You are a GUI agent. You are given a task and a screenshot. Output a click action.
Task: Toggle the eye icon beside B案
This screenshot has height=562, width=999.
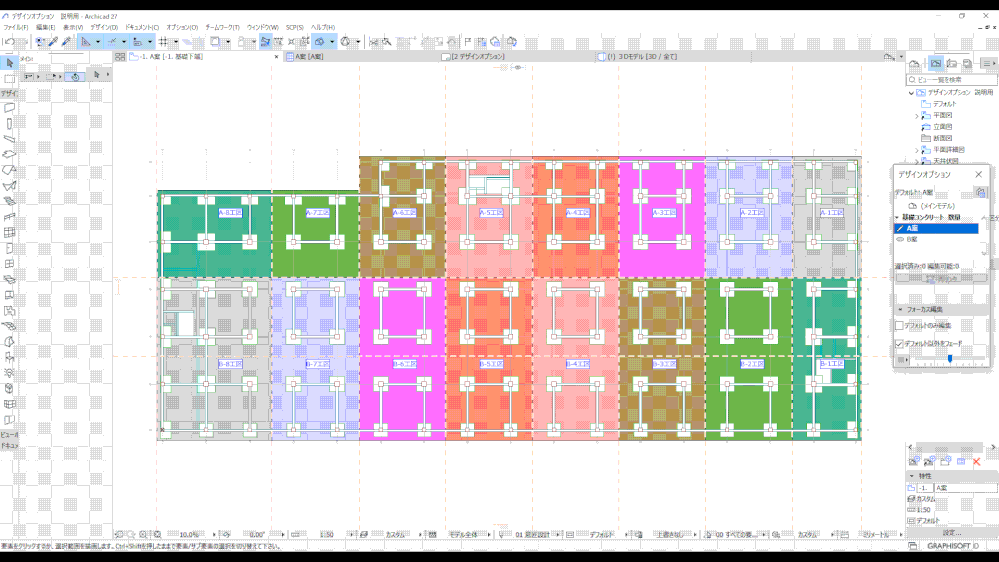coord(900,240)
